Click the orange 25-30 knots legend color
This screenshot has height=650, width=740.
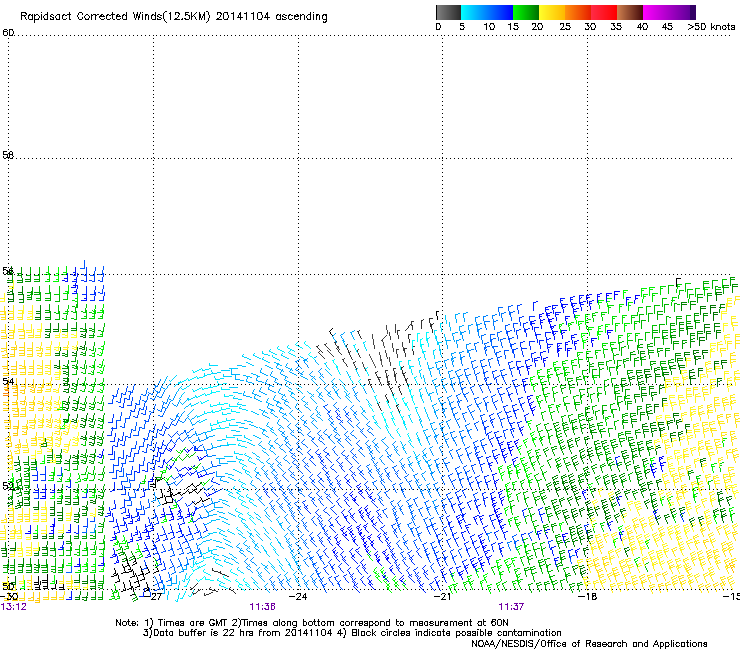(x=578, y=12)
